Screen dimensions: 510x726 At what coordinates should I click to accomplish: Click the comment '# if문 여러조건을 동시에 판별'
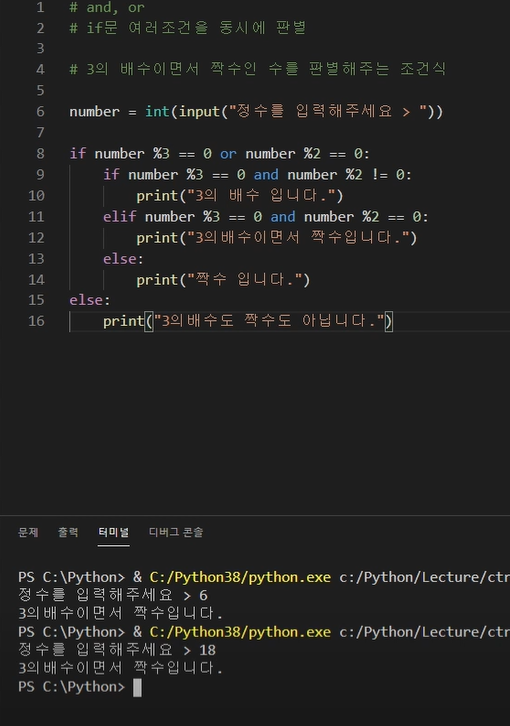click(188, 28)
